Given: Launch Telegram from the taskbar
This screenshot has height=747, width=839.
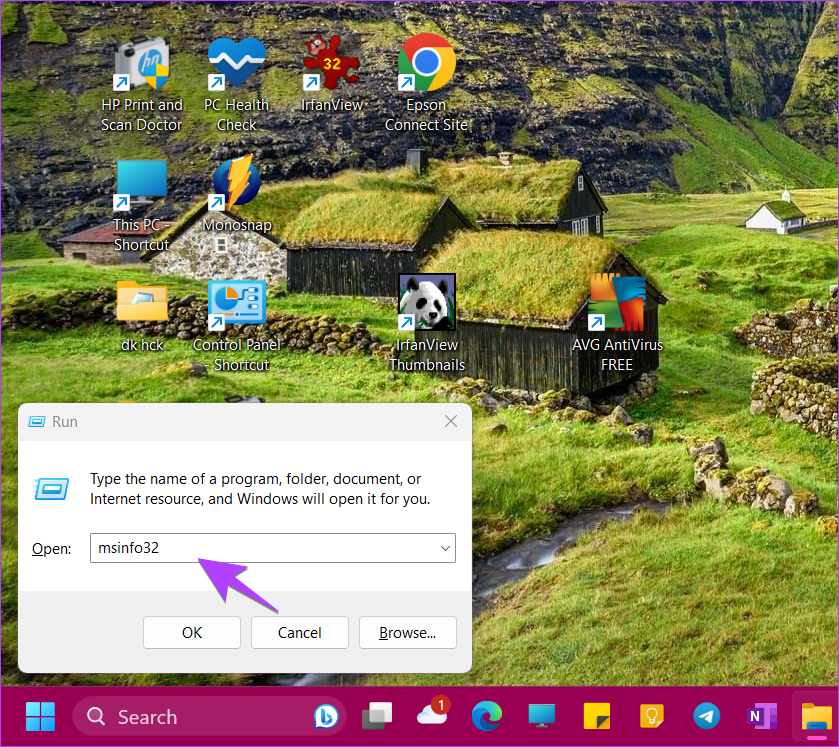Looking at the screenshot, I should [706, 717].
